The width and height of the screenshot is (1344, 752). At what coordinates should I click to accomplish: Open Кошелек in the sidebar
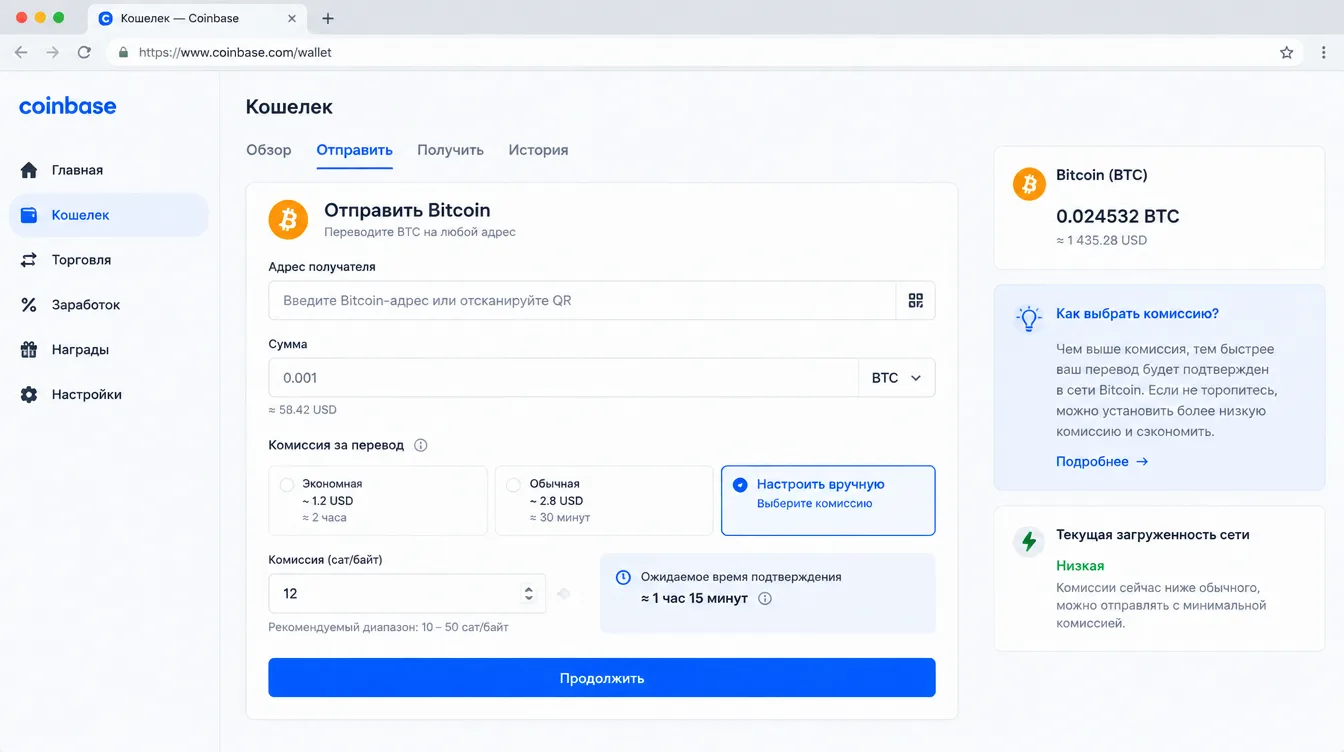click(109, 215)
